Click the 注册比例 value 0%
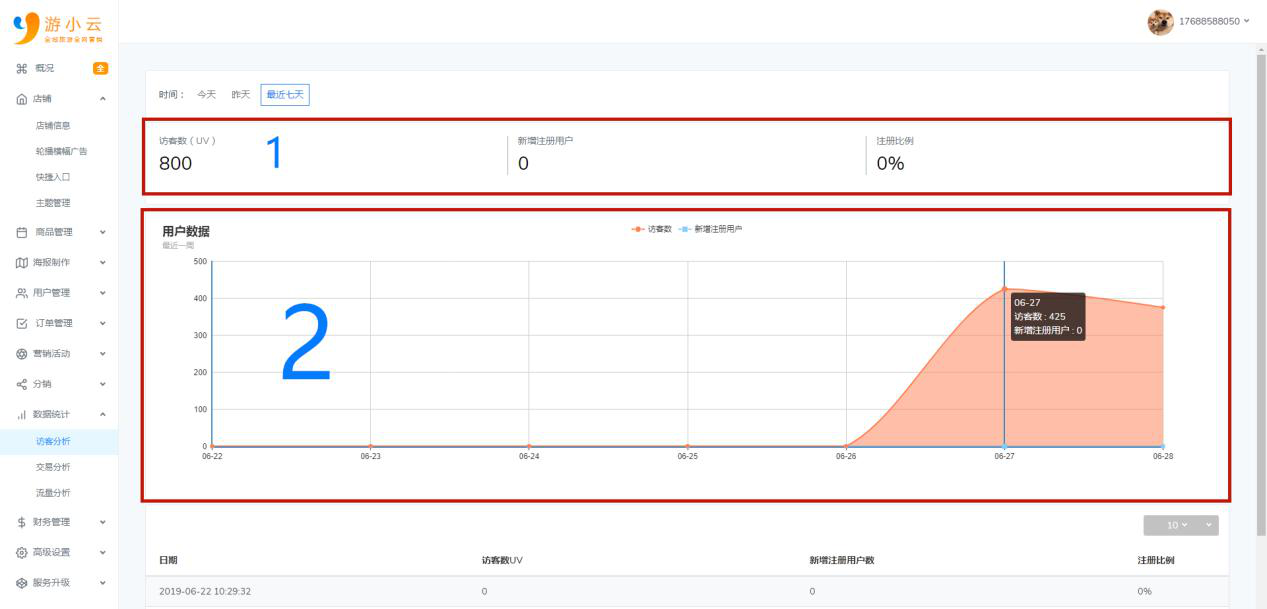Image resolution: width=1267 pixels, height=609 pixels. [x=890, y=164]
